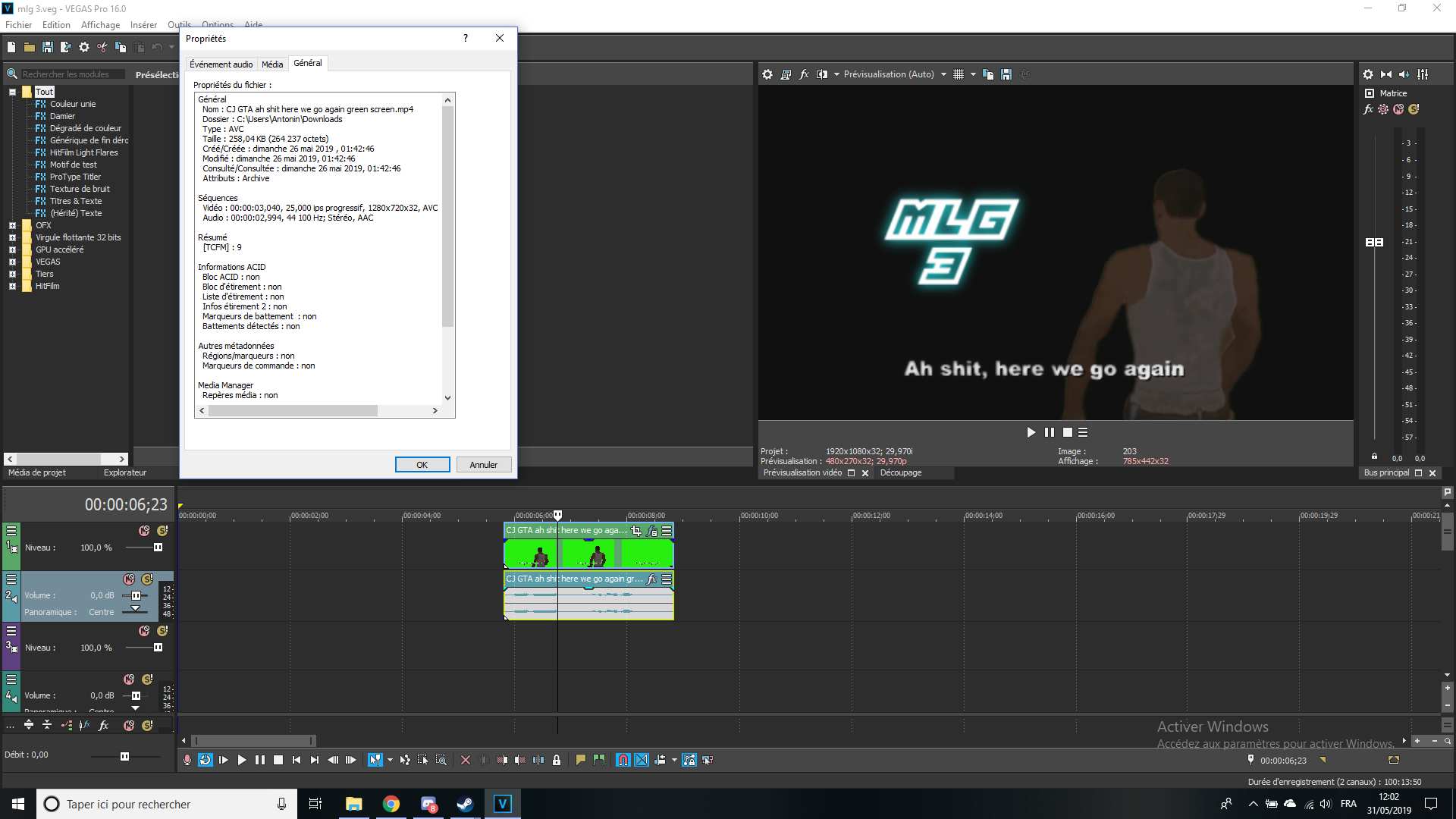Switch to Événement audio tab

[221, 64]
